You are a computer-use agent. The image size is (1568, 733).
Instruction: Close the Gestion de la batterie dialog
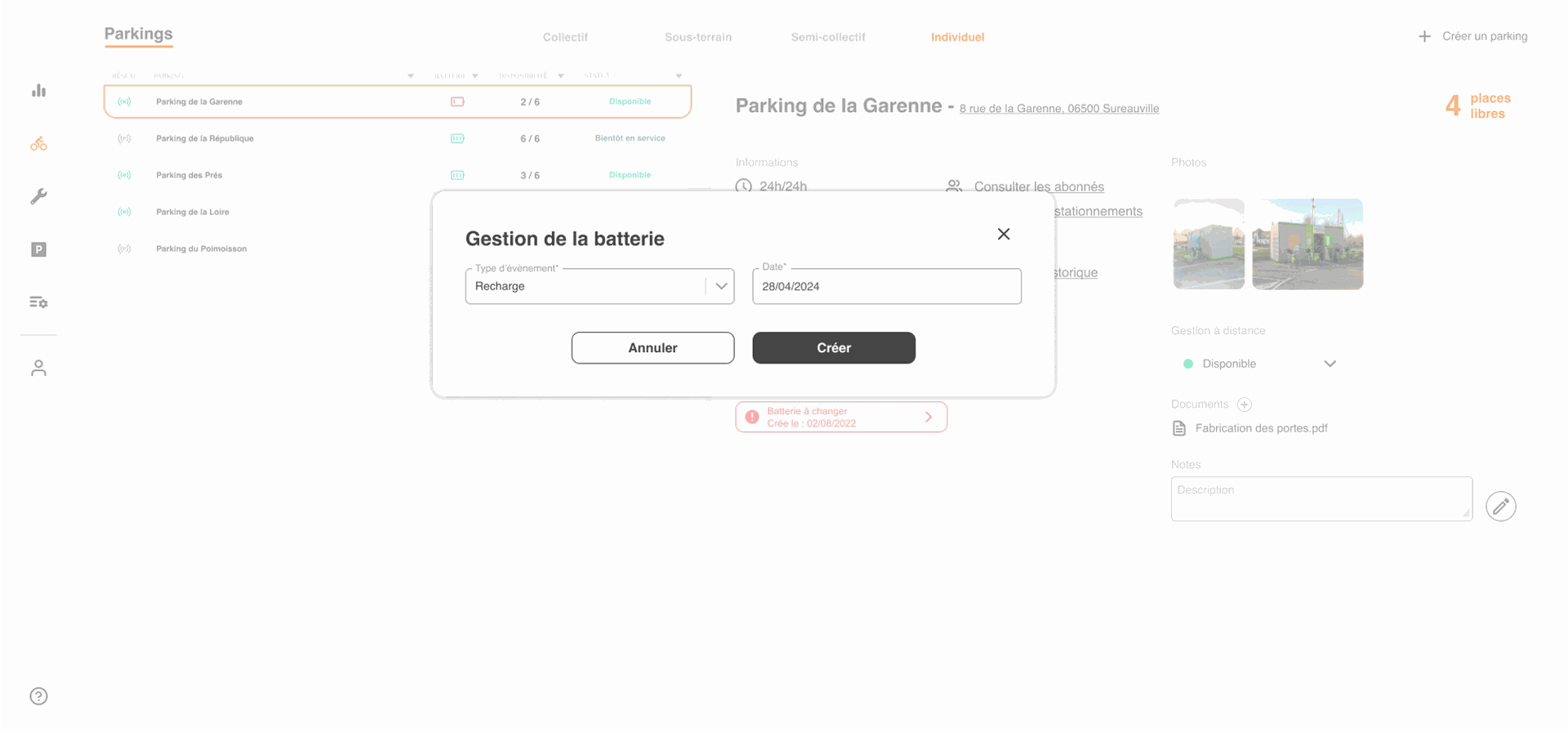1004,235
